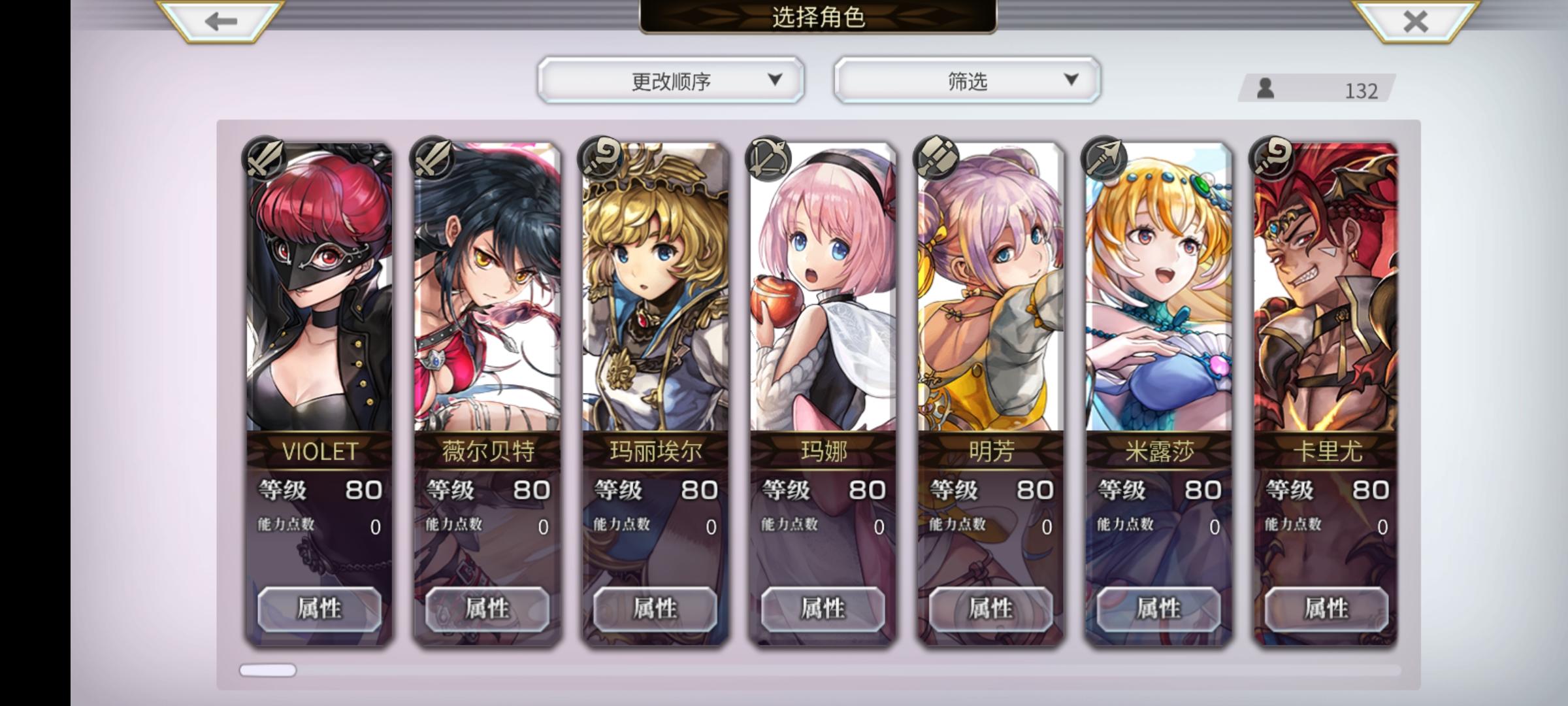Open the 更改顺序 sort dropdown
Viewport: 1568px width, 706px height.
pos(671,80)
